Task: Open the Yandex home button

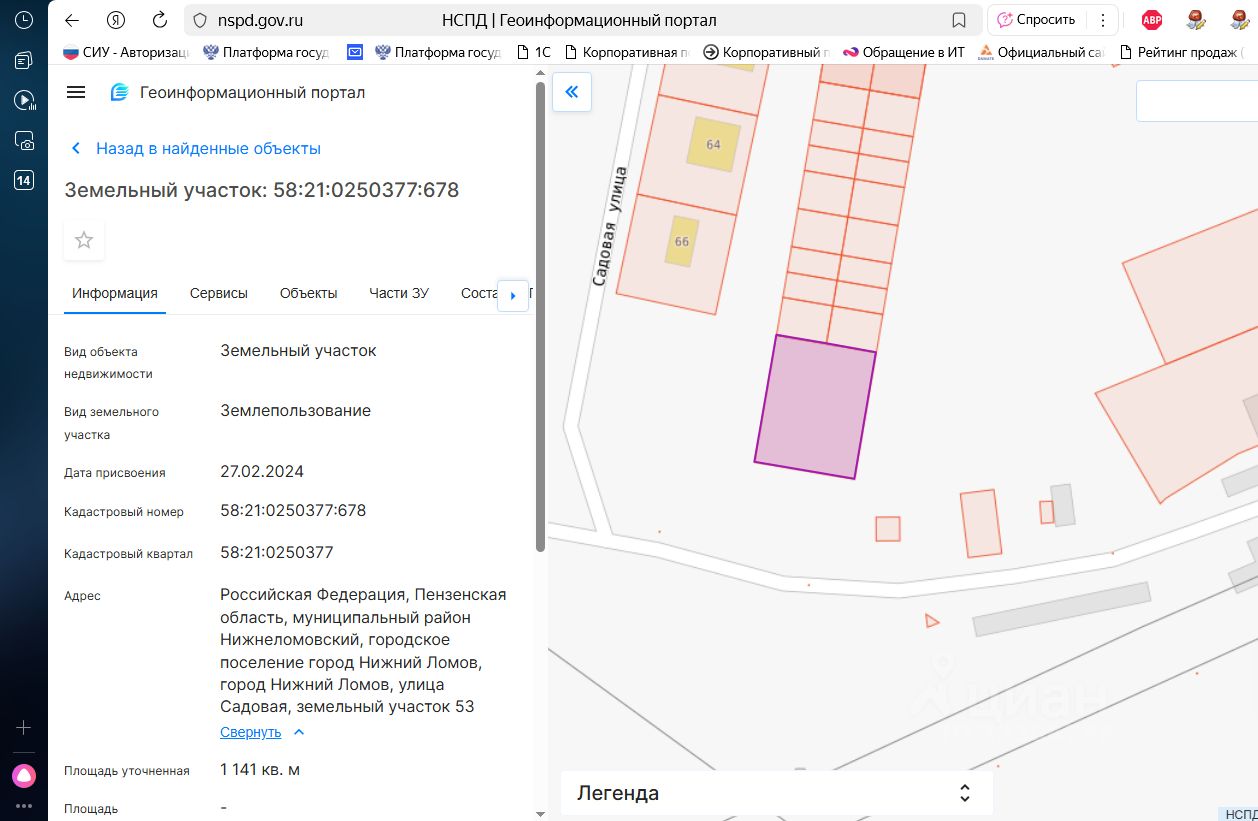Action: click(116, 20)
